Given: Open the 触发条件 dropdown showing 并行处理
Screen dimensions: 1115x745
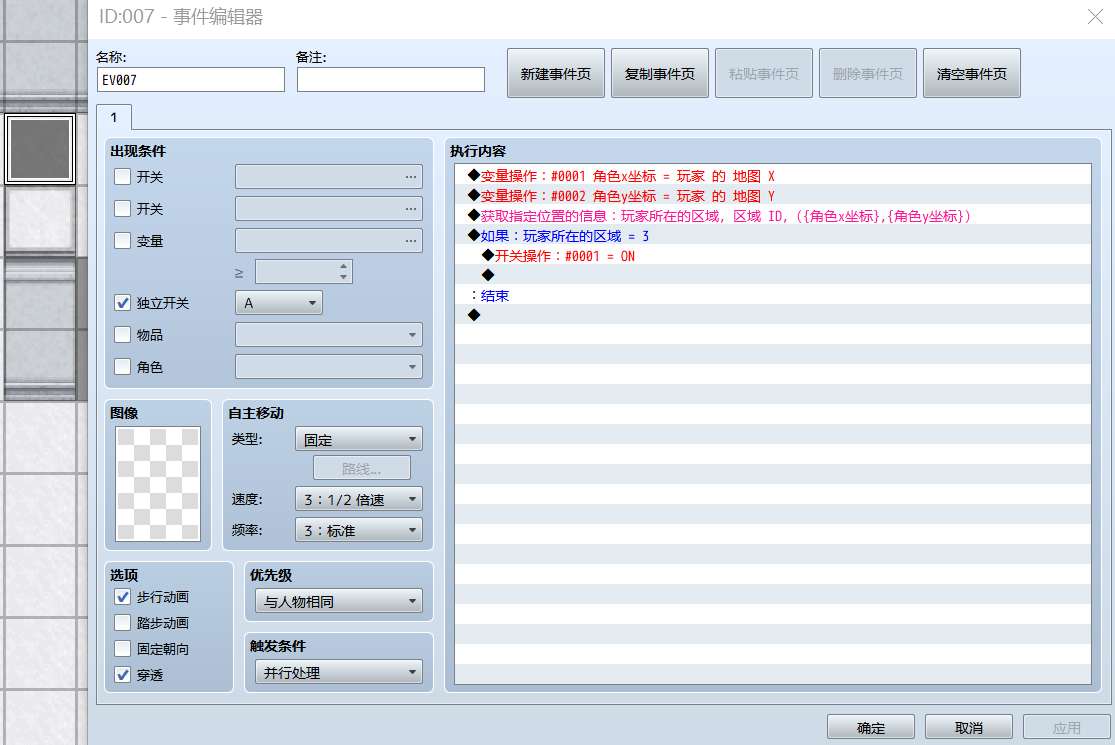Looking at the screenshot, I should 338,672.
